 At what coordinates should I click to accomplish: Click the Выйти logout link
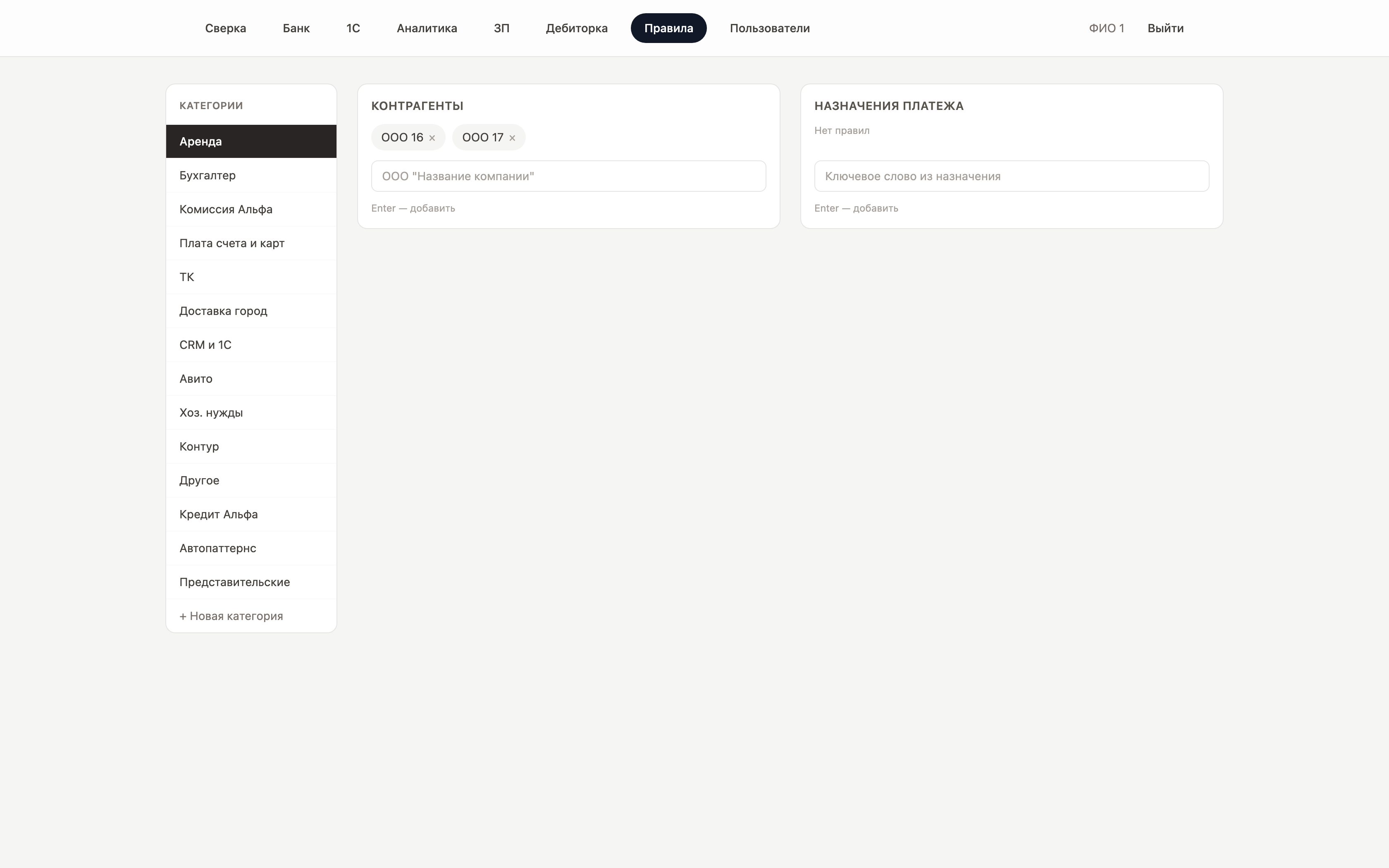(1166, 28)
